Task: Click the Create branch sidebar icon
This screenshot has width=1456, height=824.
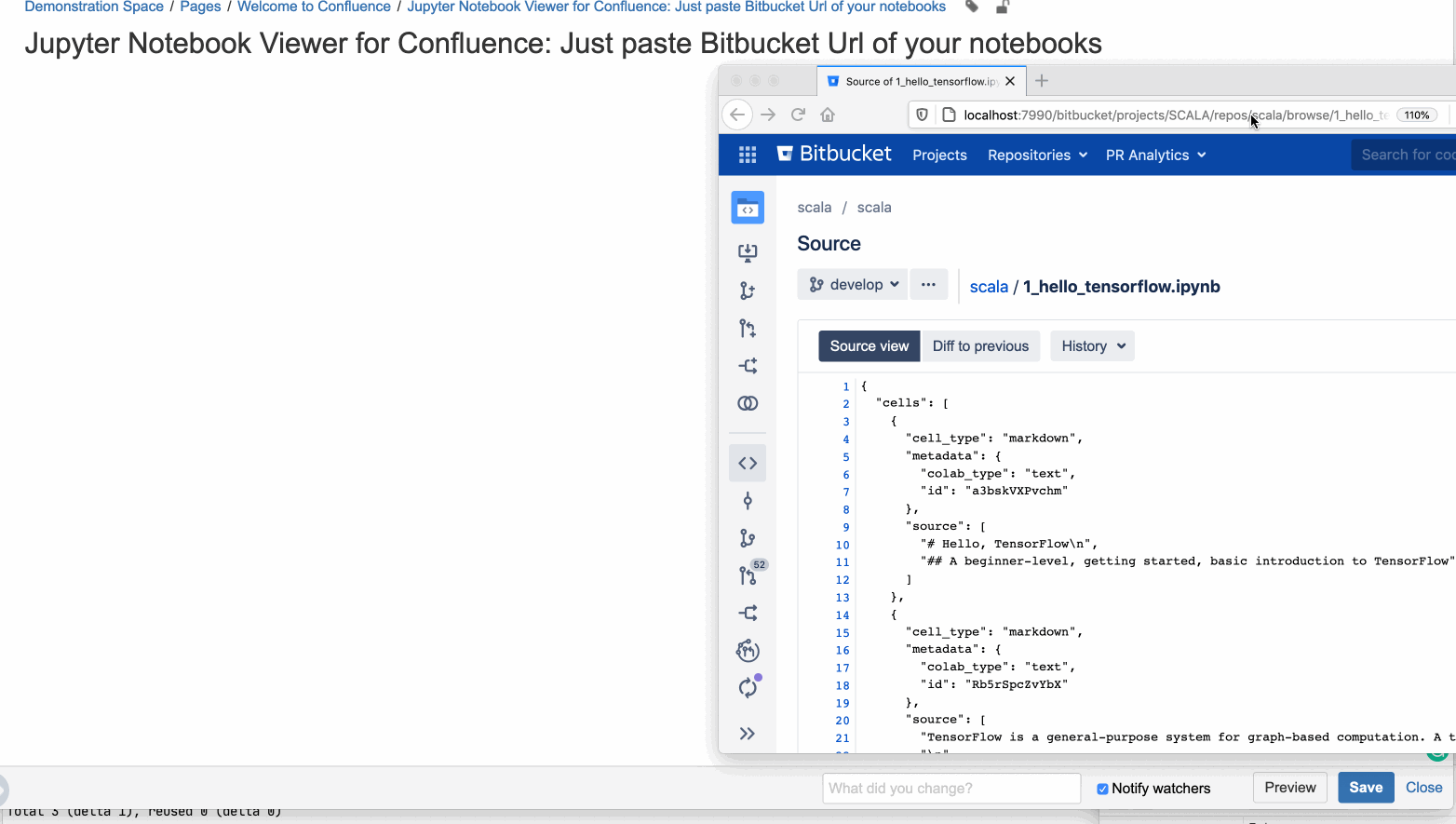Action: (748, 290)
